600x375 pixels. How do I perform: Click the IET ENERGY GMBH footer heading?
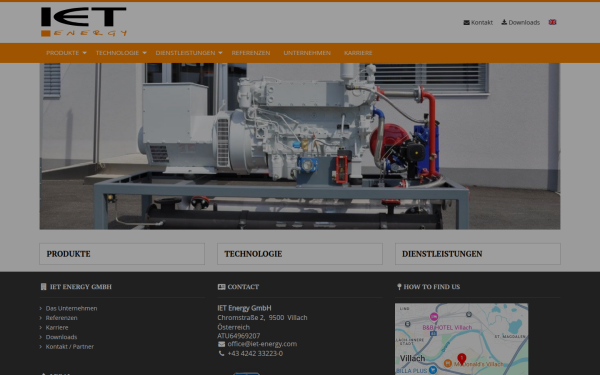[x=80, y=287]
